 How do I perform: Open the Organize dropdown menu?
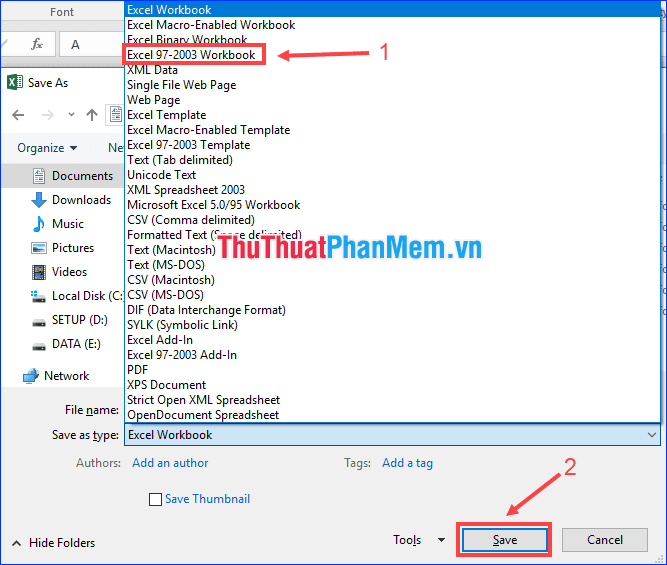[47, 148]
